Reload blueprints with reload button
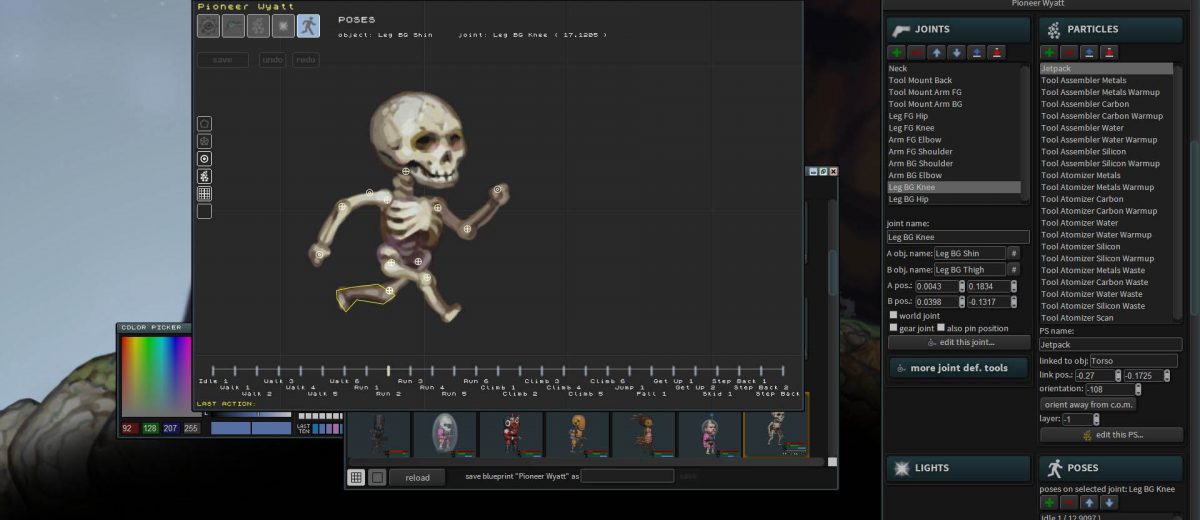The height and width of the screenshot is (520, 1200). point(417,477)
